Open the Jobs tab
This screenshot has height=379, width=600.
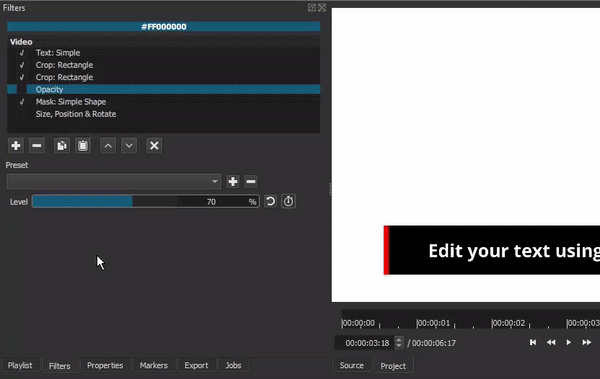click(x=233, y=366)
